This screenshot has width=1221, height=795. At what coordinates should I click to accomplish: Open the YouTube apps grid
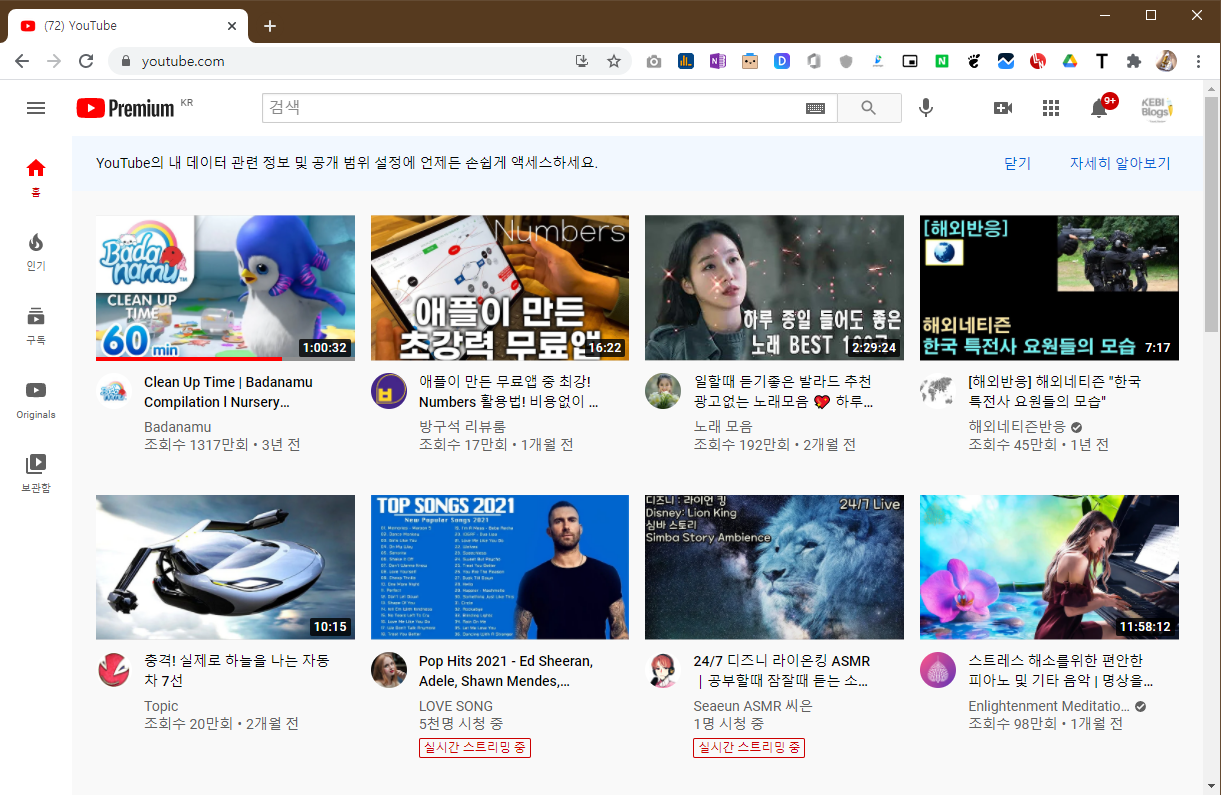[1051, 108]
